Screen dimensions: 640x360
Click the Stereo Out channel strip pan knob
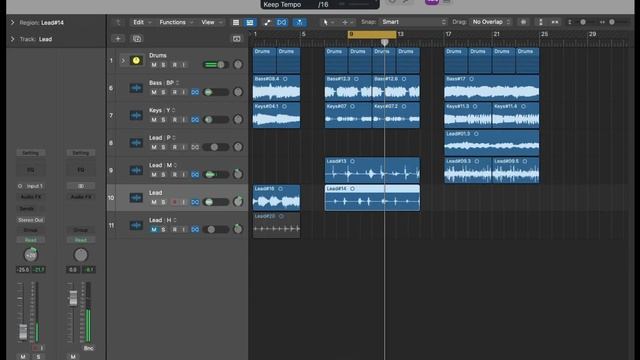(x=81, y=255)
